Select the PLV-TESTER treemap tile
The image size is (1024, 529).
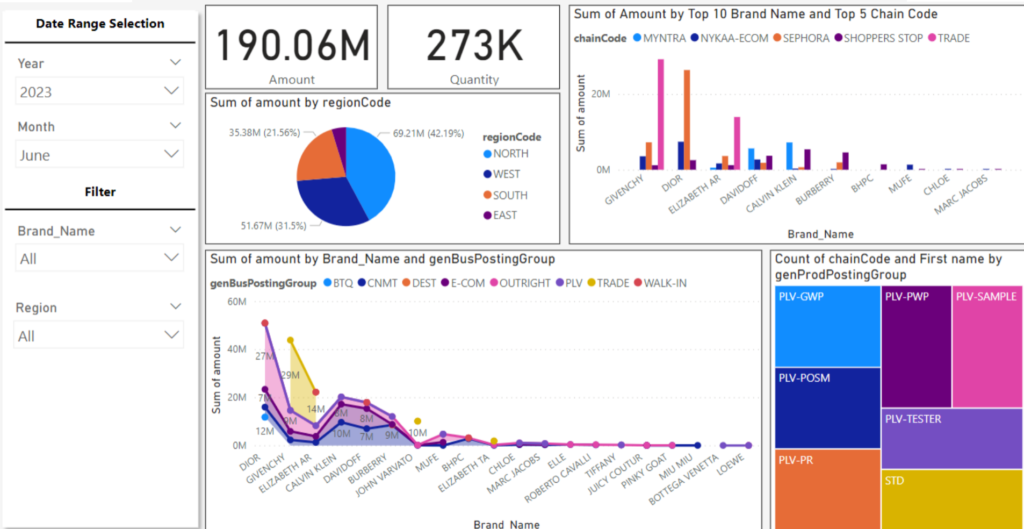point(953,439)
